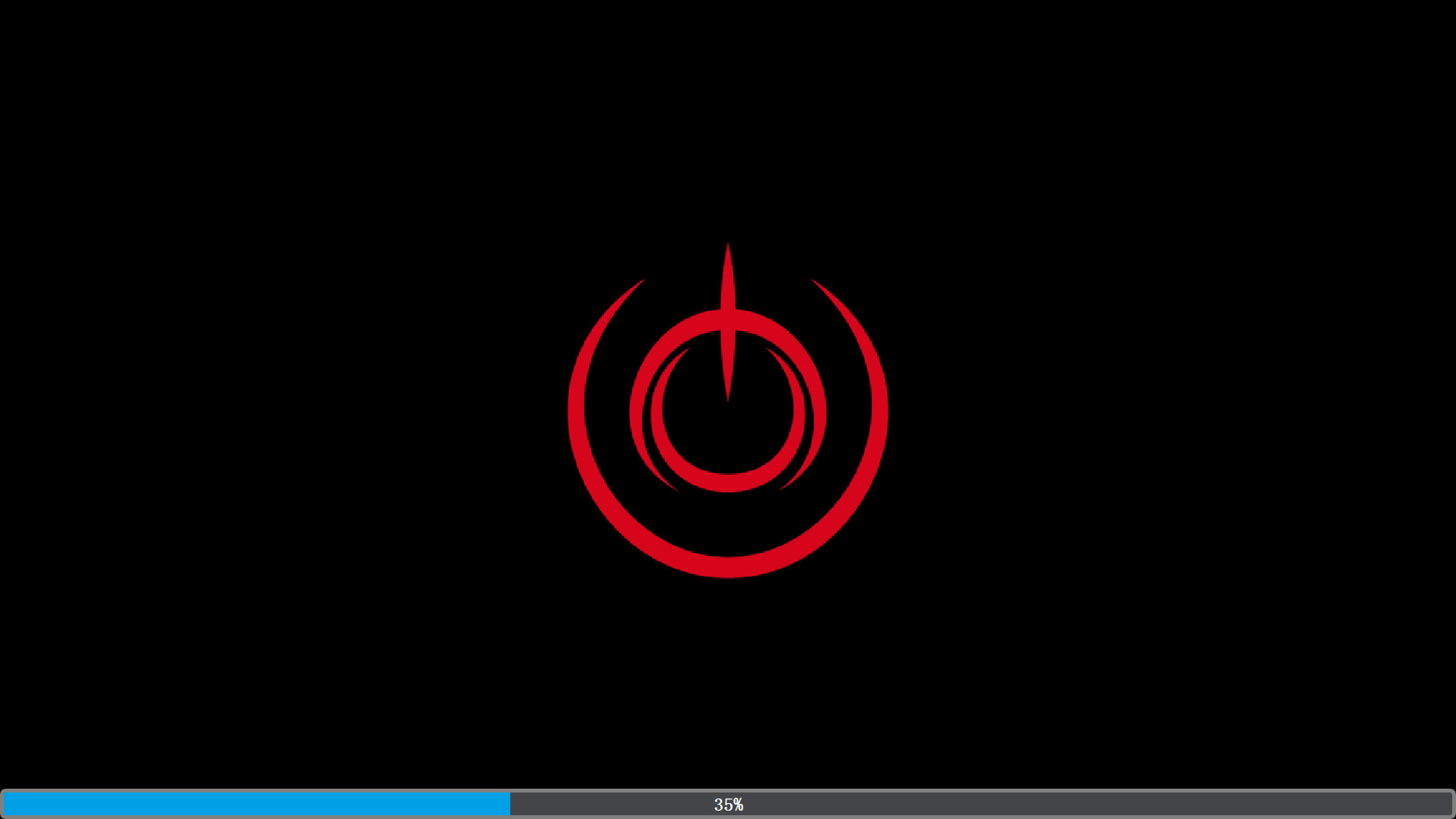Image resolution: width=1456 pixels, height=819 pixels.
Task: Click the 35% progress label
Action: [728, 805]
